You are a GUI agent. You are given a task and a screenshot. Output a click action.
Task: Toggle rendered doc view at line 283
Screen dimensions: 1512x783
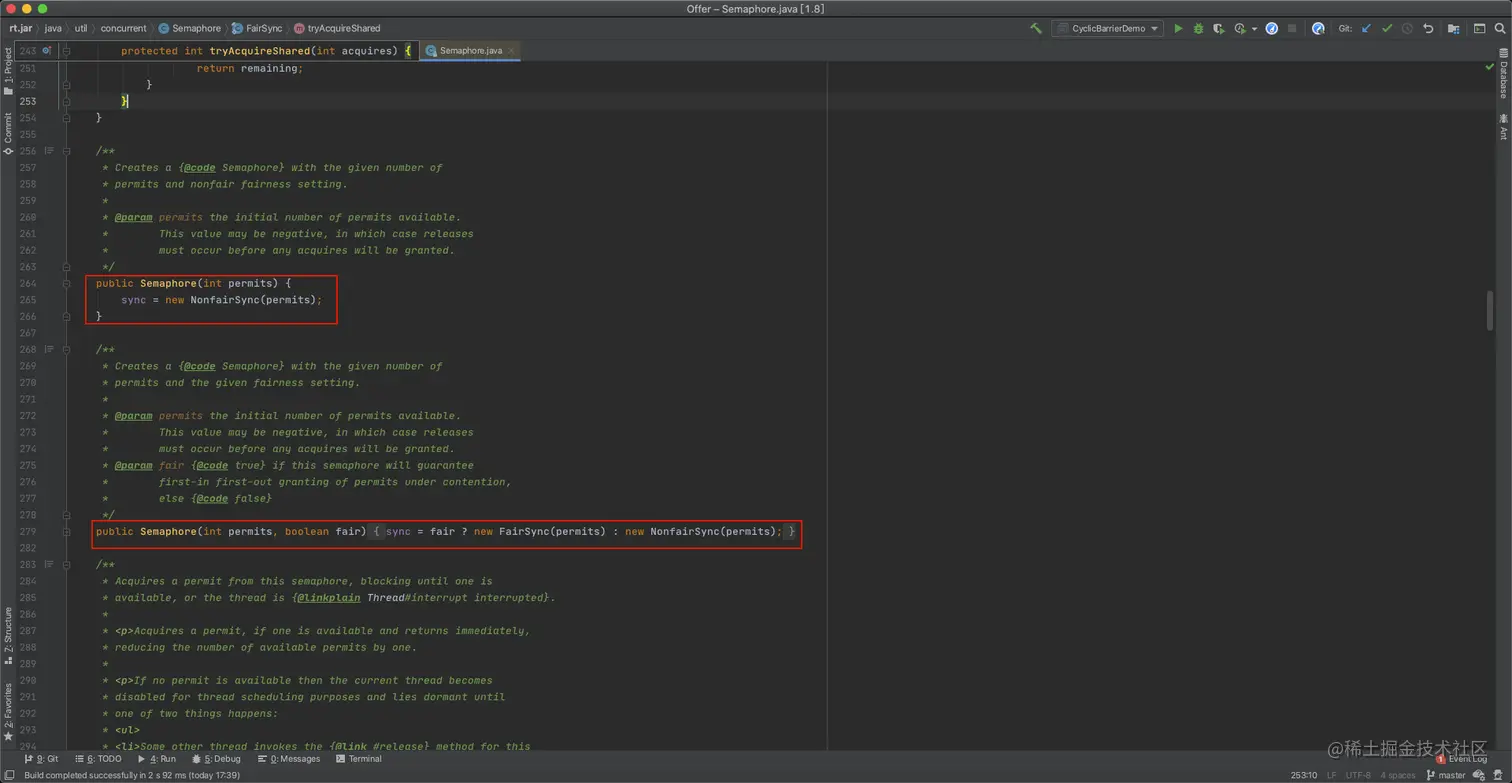tap(49, 564)
